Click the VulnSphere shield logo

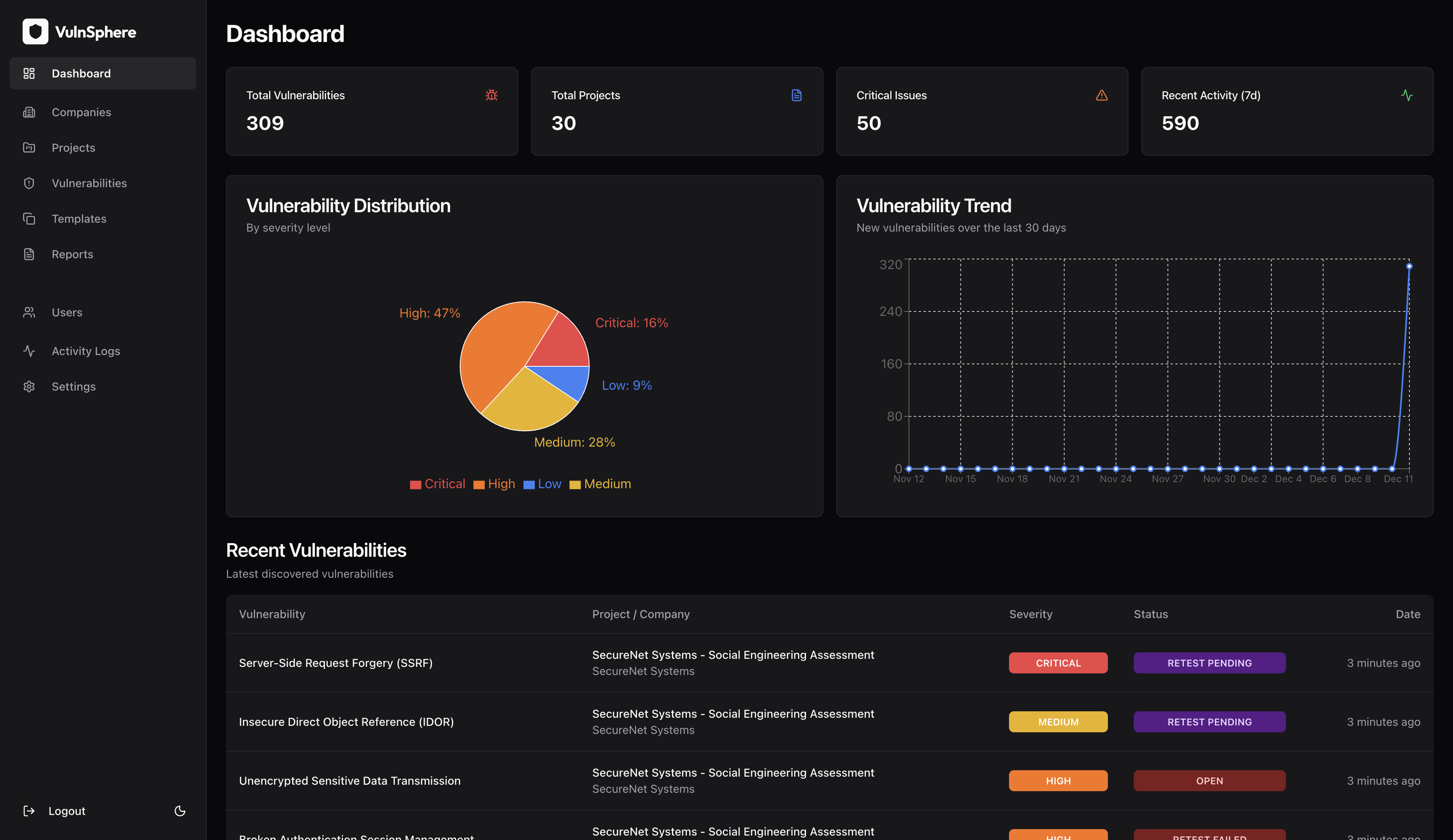[x=35, y=32]
